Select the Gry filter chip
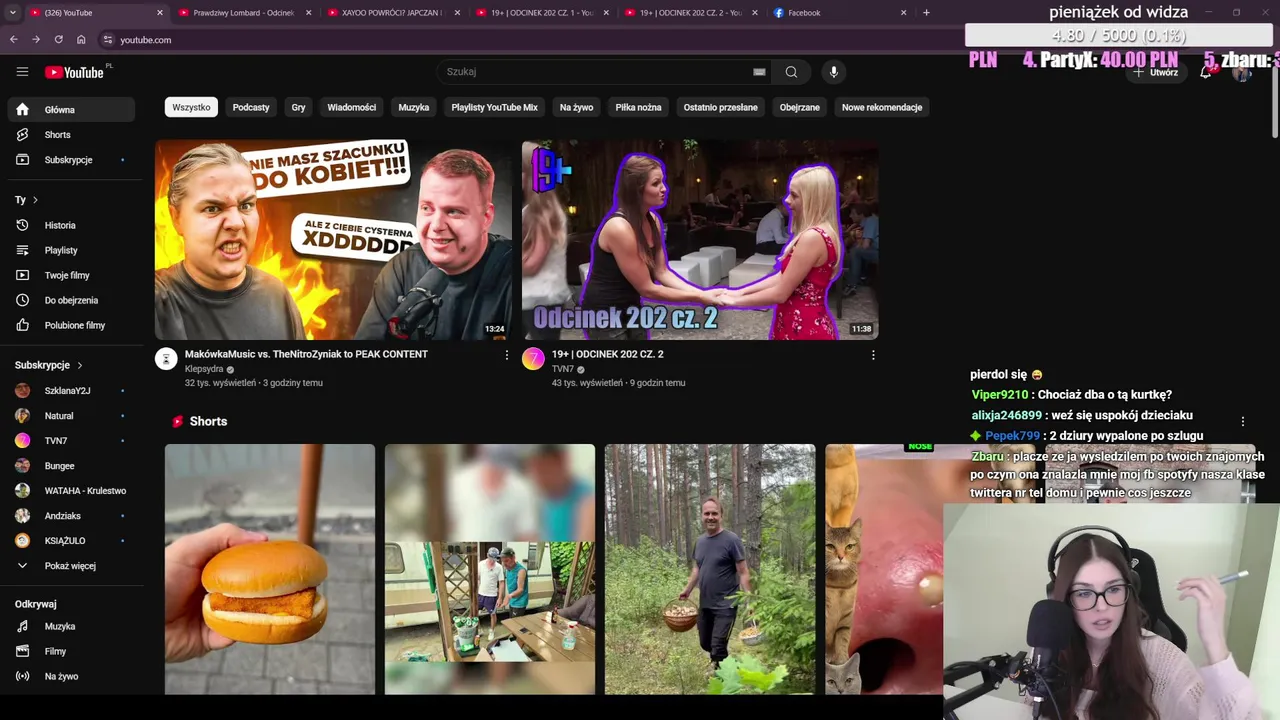Screen dimensions: 1280x720 [298, 107]
